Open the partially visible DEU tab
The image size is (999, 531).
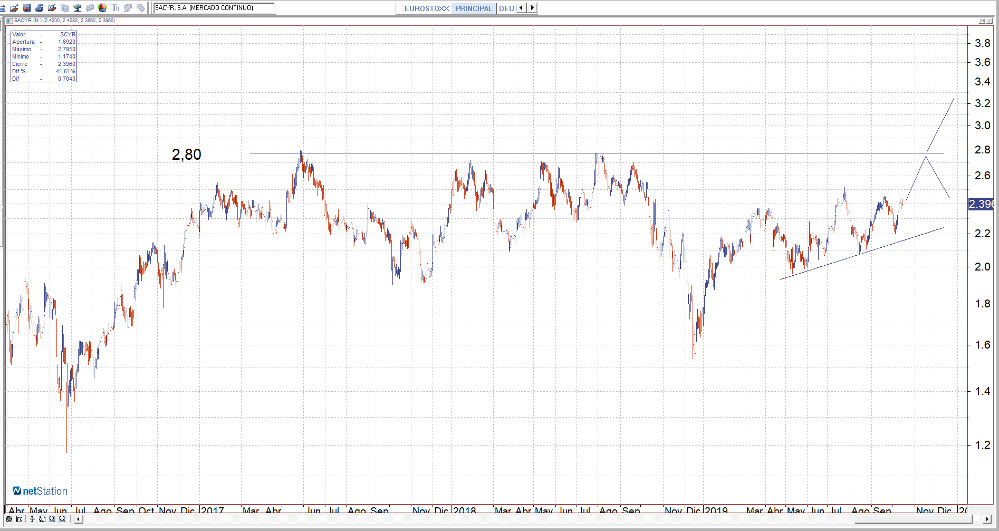tap(506, 8)
